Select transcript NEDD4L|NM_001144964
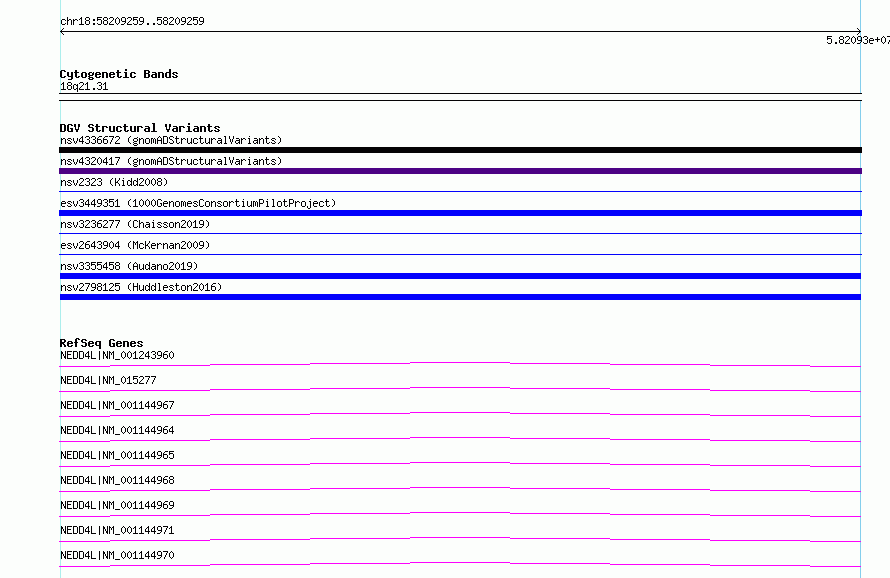This screenshot has width=890, height=578. (x=117, y=430)
